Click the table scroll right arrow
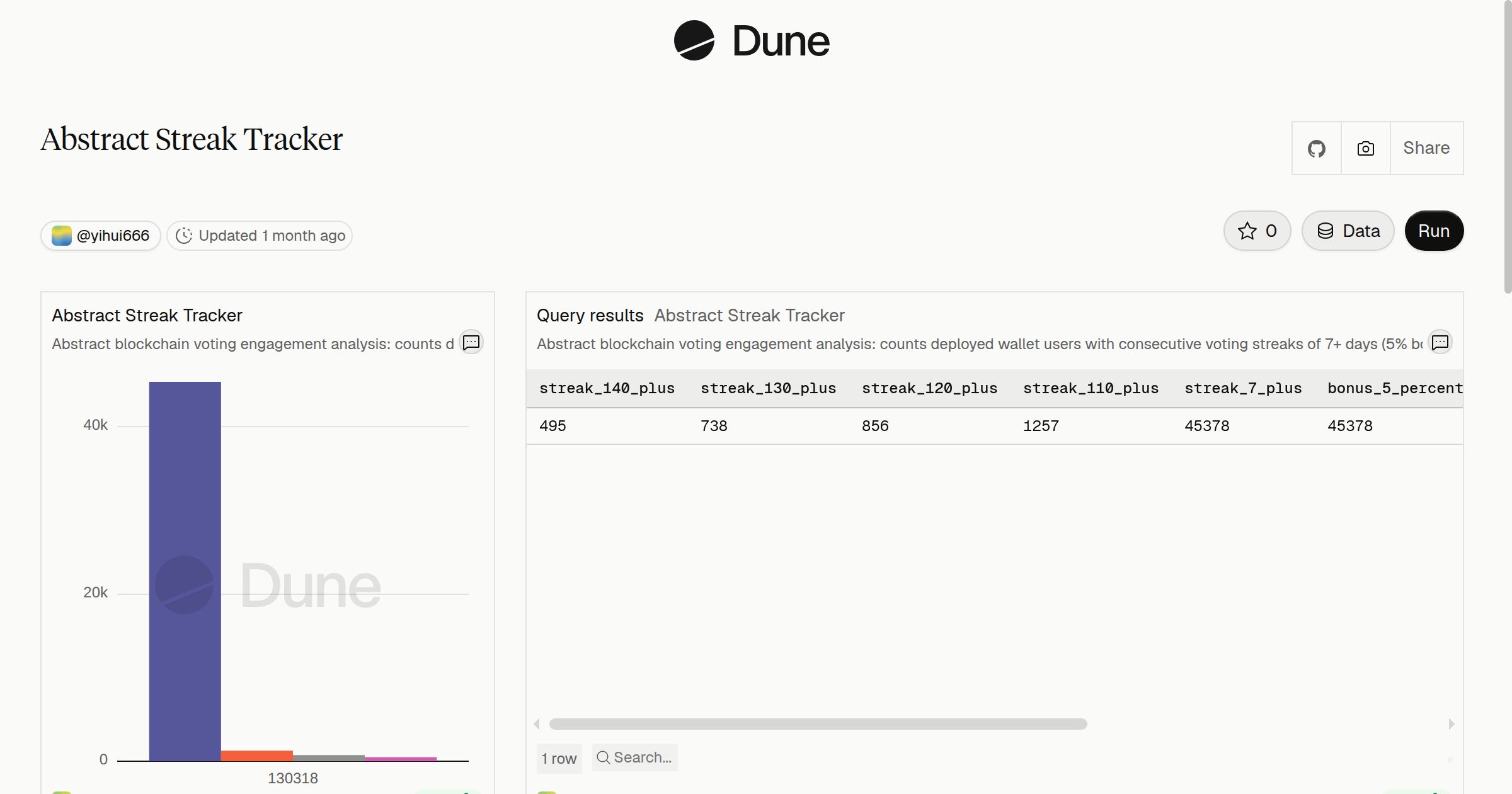This screenshot has width=1512, height=794. [1452, 724]
